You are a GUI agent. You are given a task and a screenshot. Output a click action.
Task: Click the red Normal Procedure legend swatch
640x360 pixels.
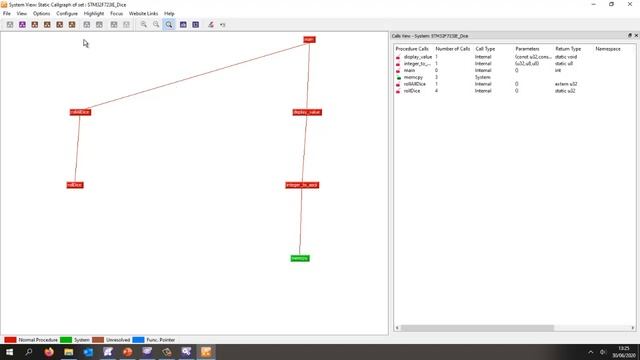coord(10,340)
